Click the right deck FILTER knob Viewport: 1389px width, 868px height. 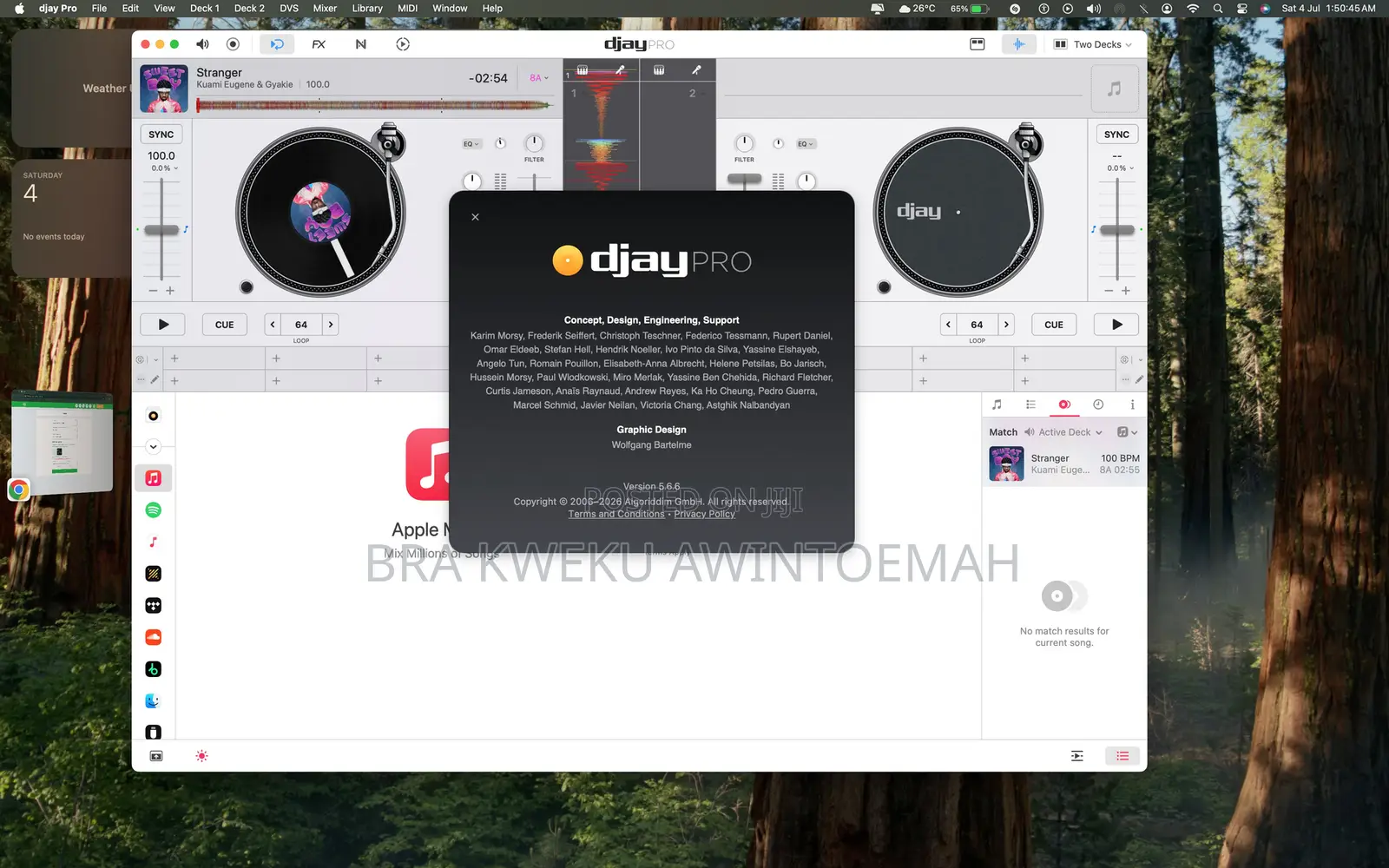coord(744,143)
